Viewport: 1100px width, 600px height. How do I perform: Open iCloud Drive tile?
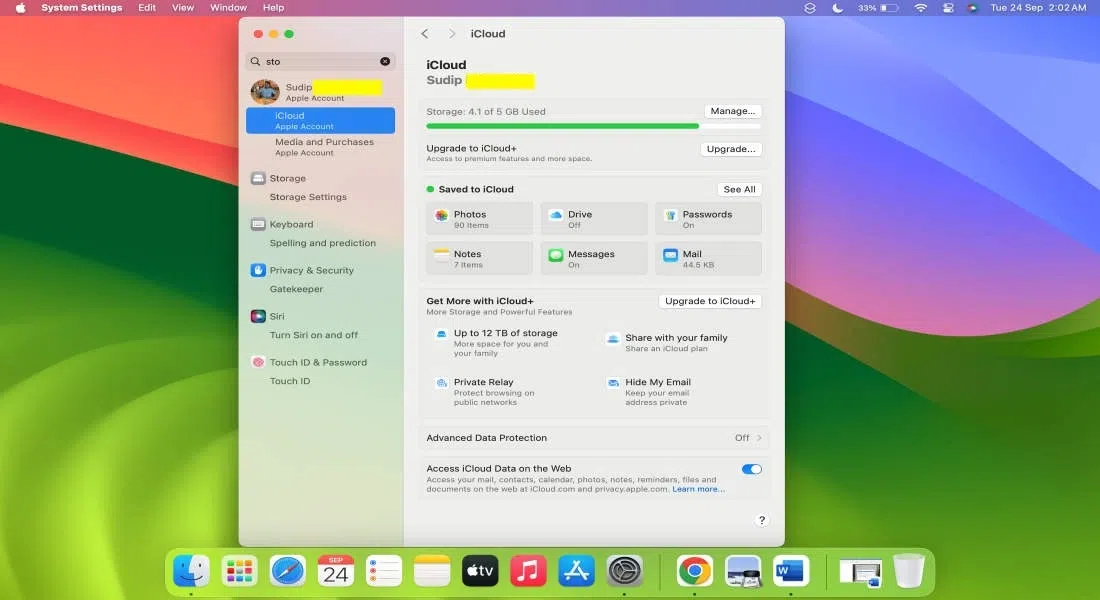(x=593, y=219)
